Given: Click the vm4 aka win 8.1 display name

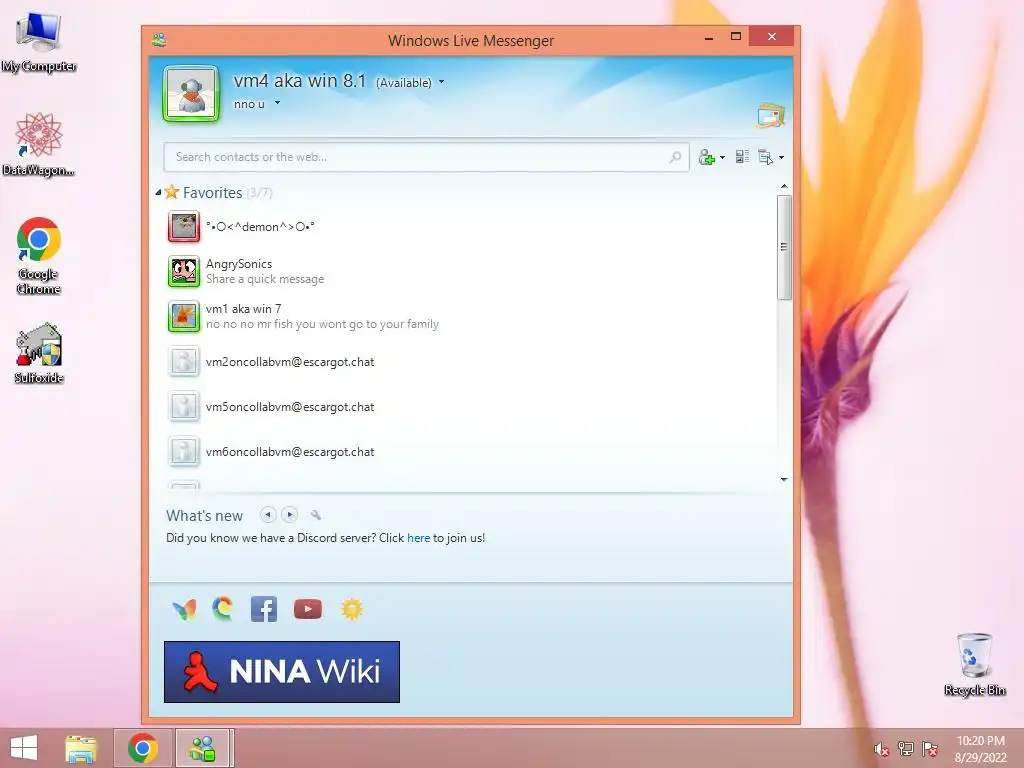Looking at the screenshot, I should (x=300, y=81).
